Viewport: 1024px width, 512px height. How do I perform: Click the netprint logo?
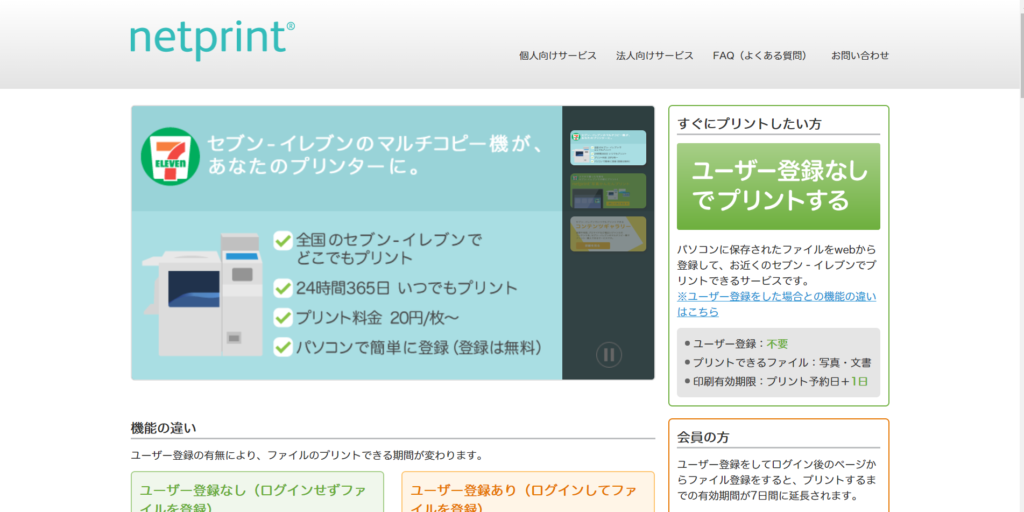click(x=212, y=37)
